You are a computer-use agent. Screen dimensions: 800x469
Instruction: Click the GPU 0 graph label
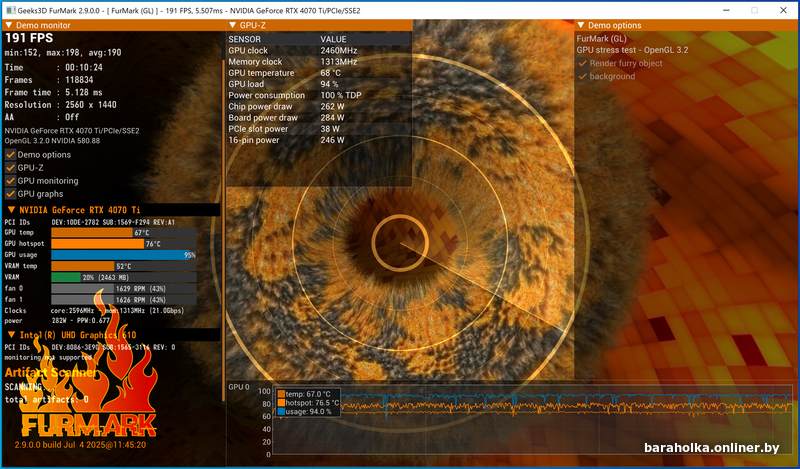click(x=239, y=387)
